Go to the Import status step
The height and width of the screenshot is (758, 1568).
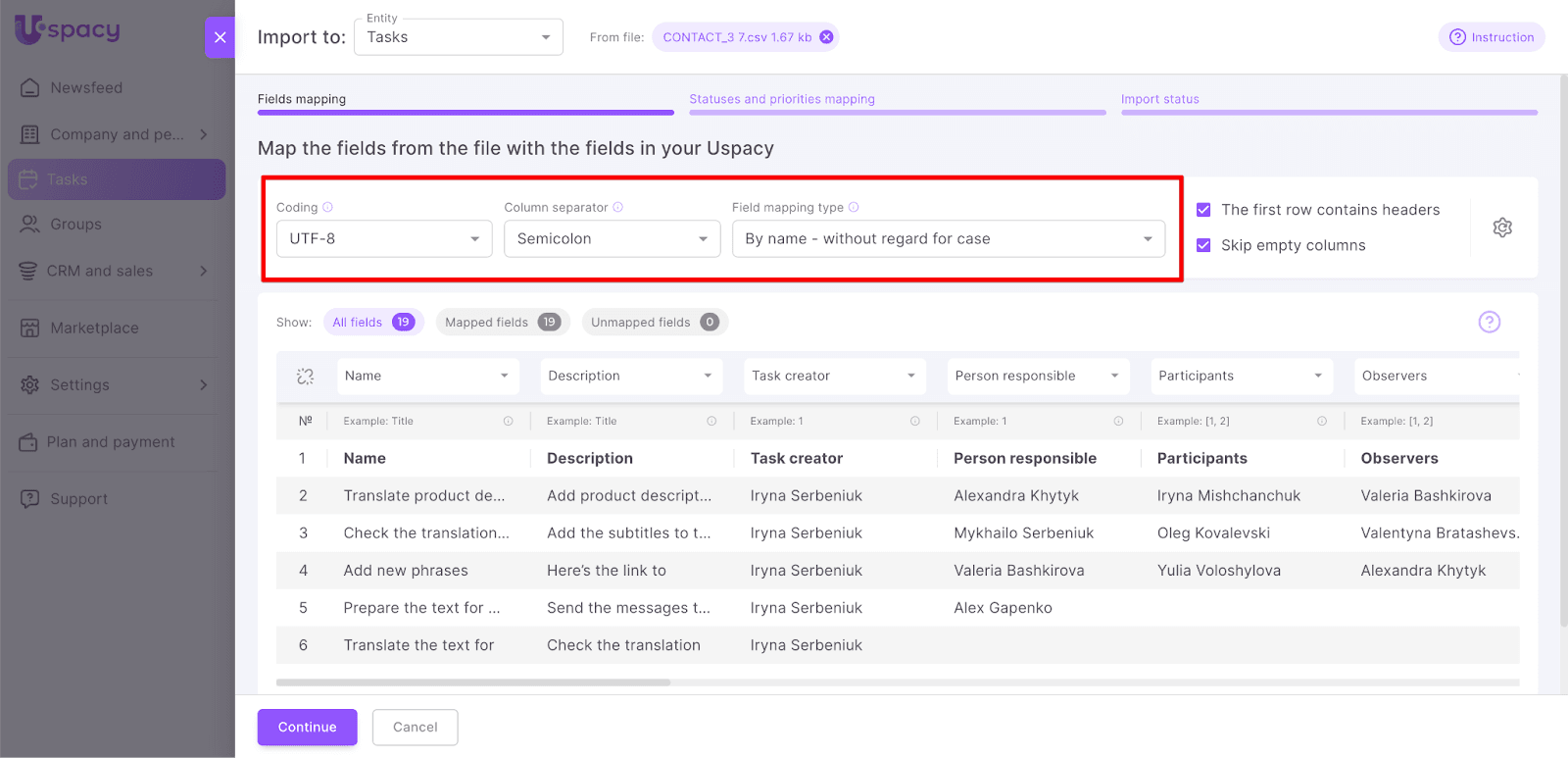click(1159, 99)
